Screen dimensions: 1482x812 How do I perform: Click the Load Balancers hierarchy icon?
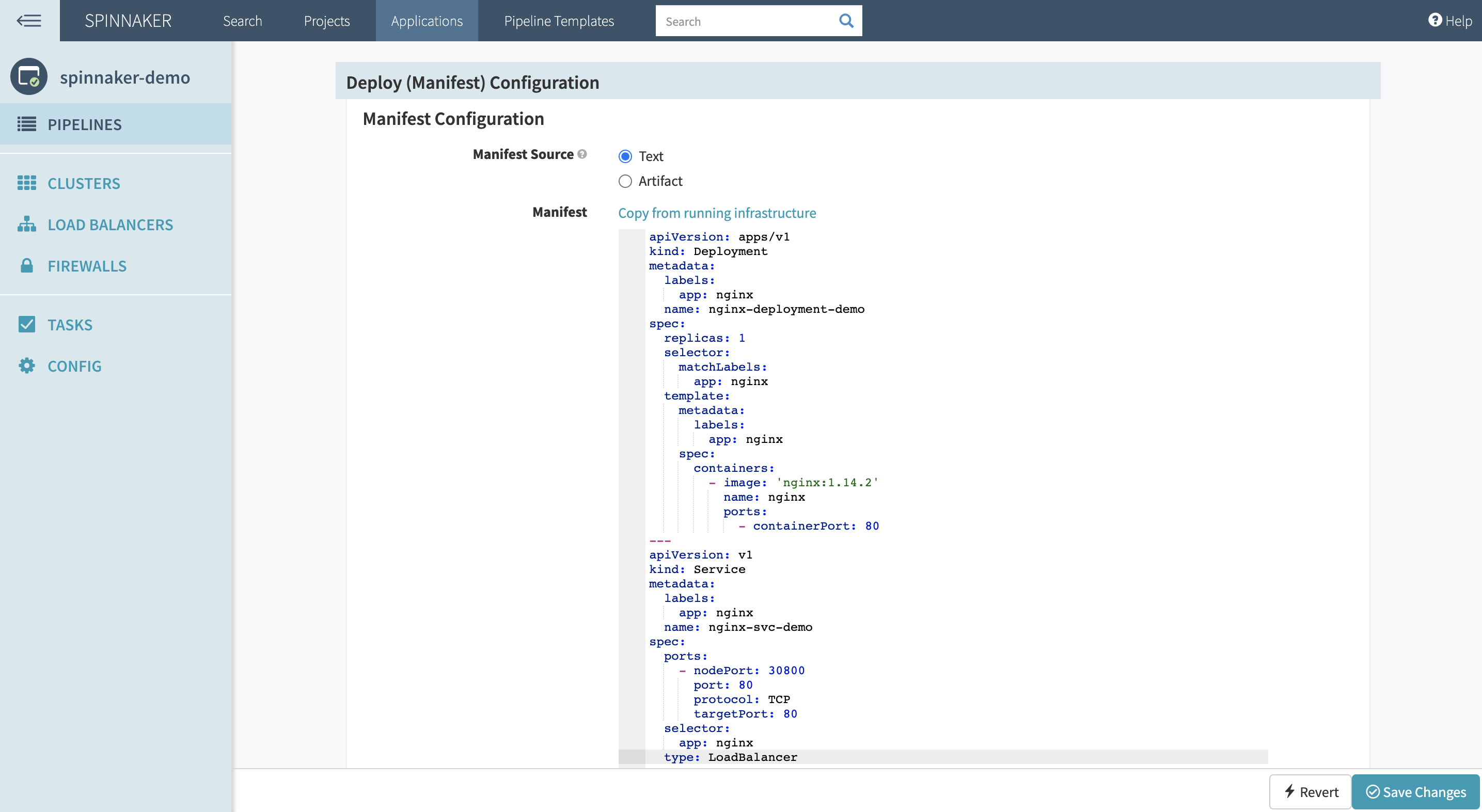(26, 224)
